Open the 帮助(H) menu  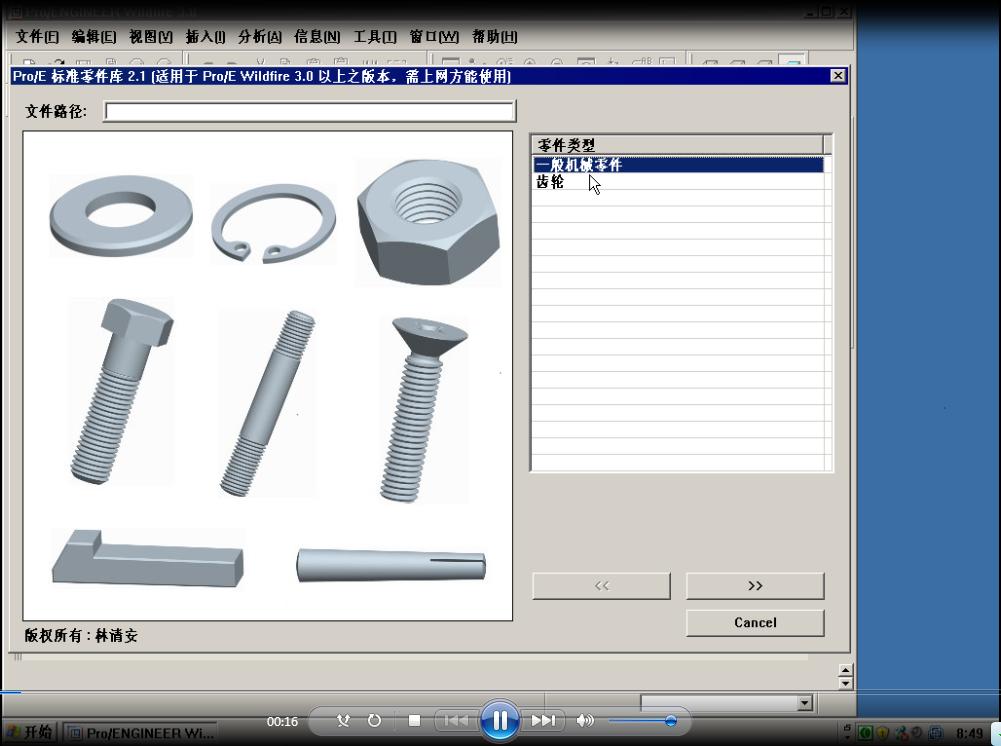[x=495, y=37]
